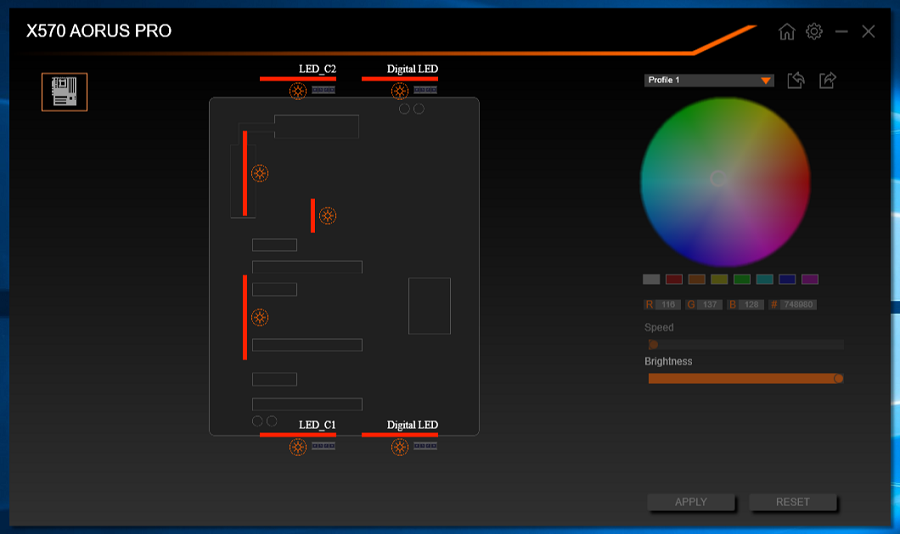Select the yellow color swatch
The width and height of the screenshot is (900, 534).
point(719,280)
